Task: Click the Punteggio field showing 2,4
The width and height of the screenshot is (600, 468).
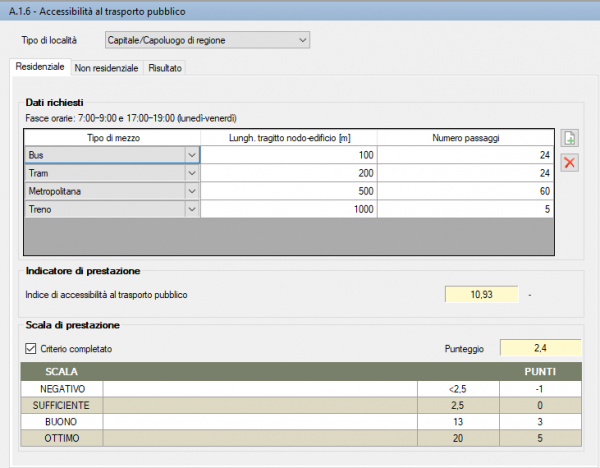Action: 540,348
